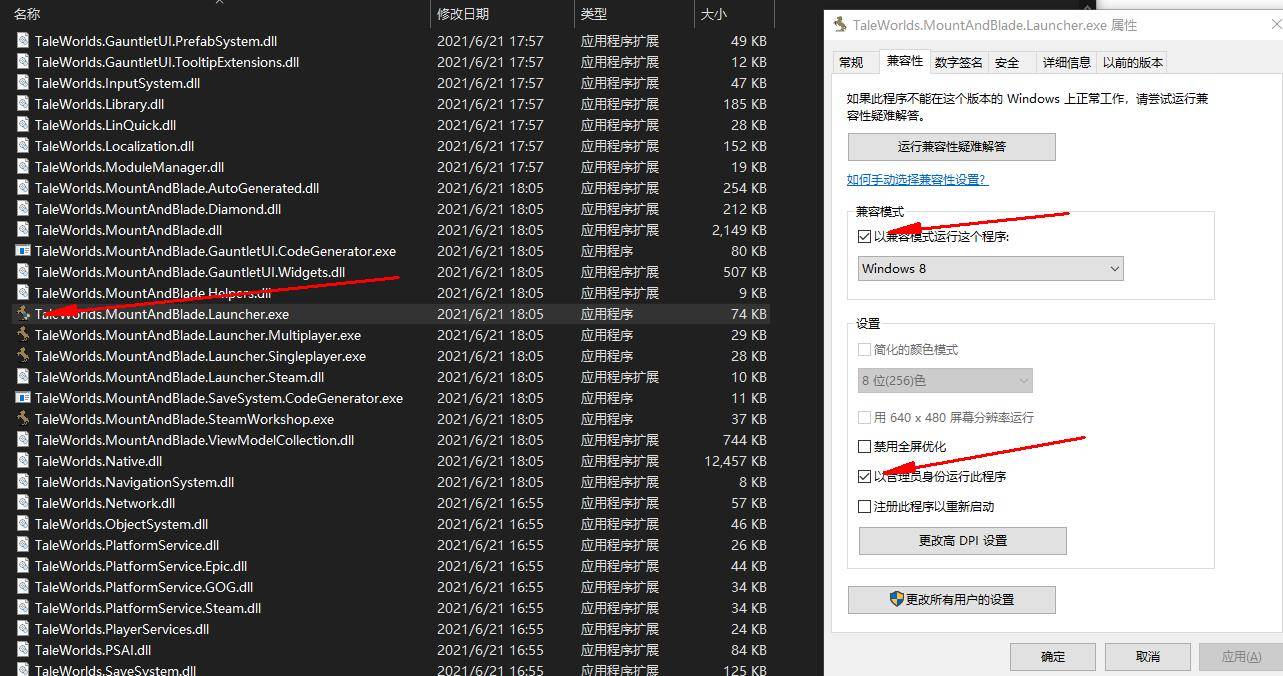Toggle 以管理员身份运行此程序 checkbox
This screenshot has width=1283, height=676.
pyautogui.click(x=865, y=477)
